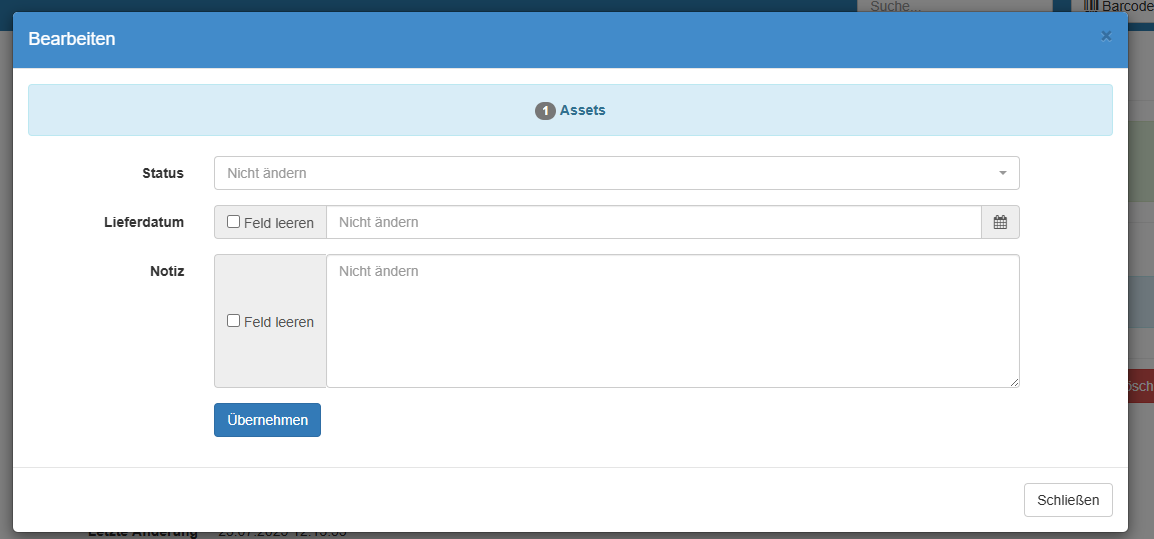Viewport: 1154px width, 539px height.
Task: Click the partially hidden red delete button
Action: (1140, 386)
